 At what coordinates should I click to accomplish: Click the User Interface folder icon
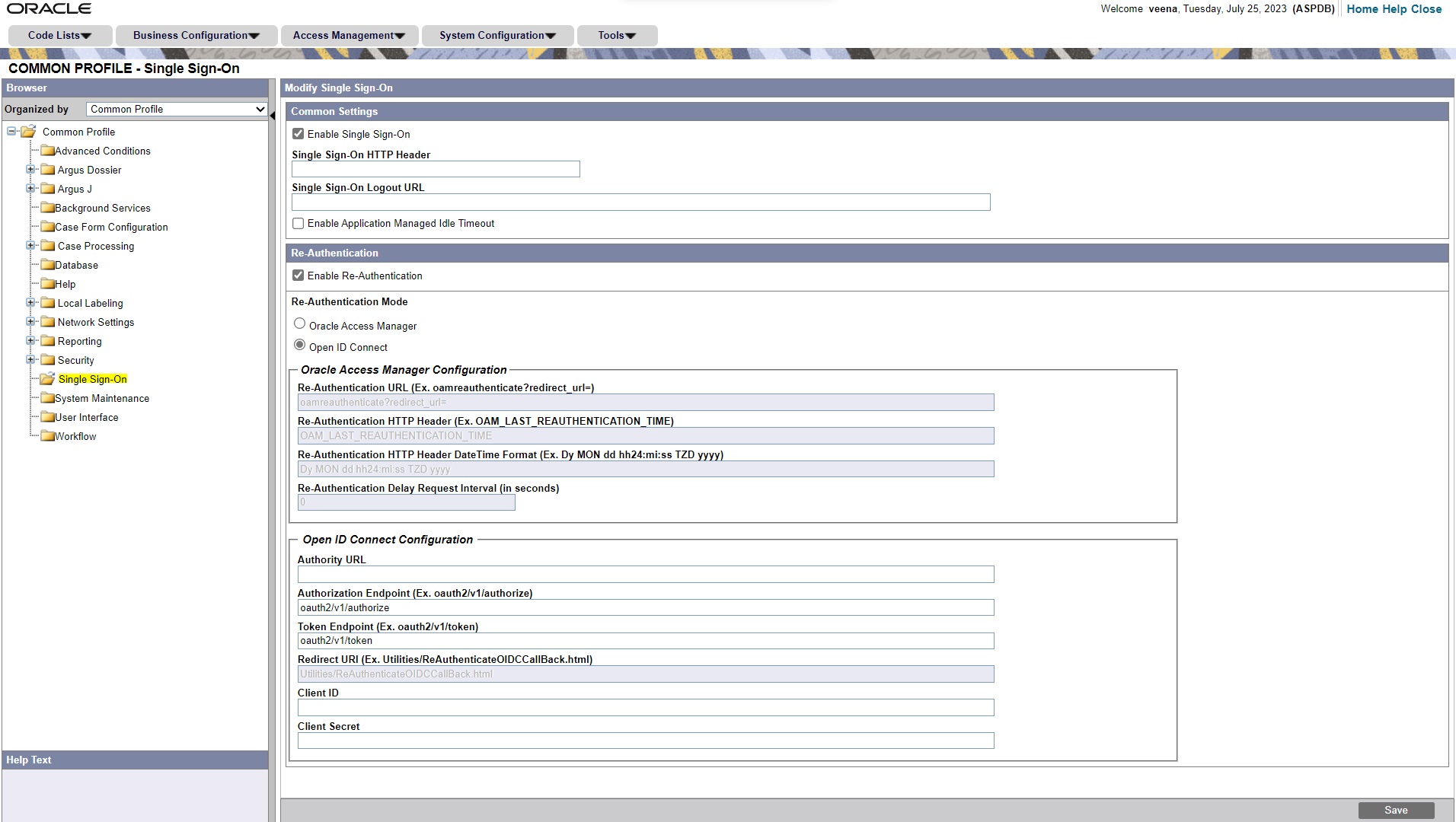point(47,417)
